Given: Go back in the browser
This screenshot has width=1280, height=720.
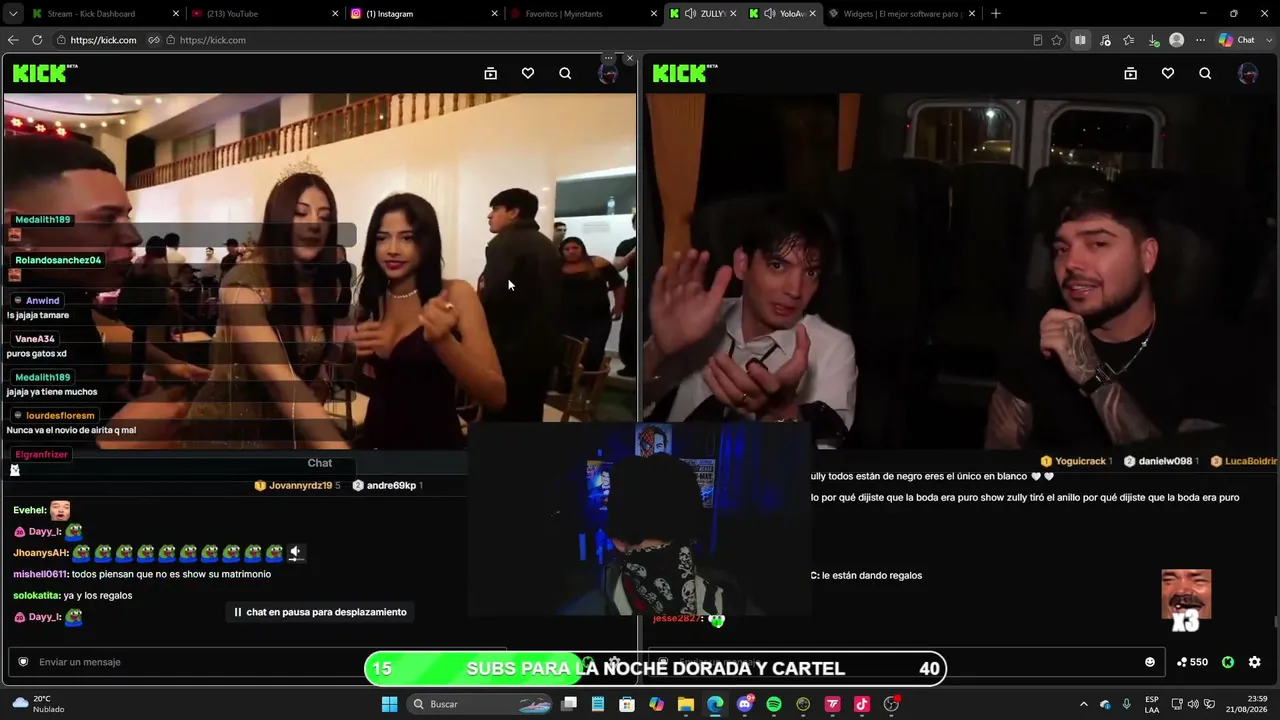Looking at the screenshot, I should [13, 40].
